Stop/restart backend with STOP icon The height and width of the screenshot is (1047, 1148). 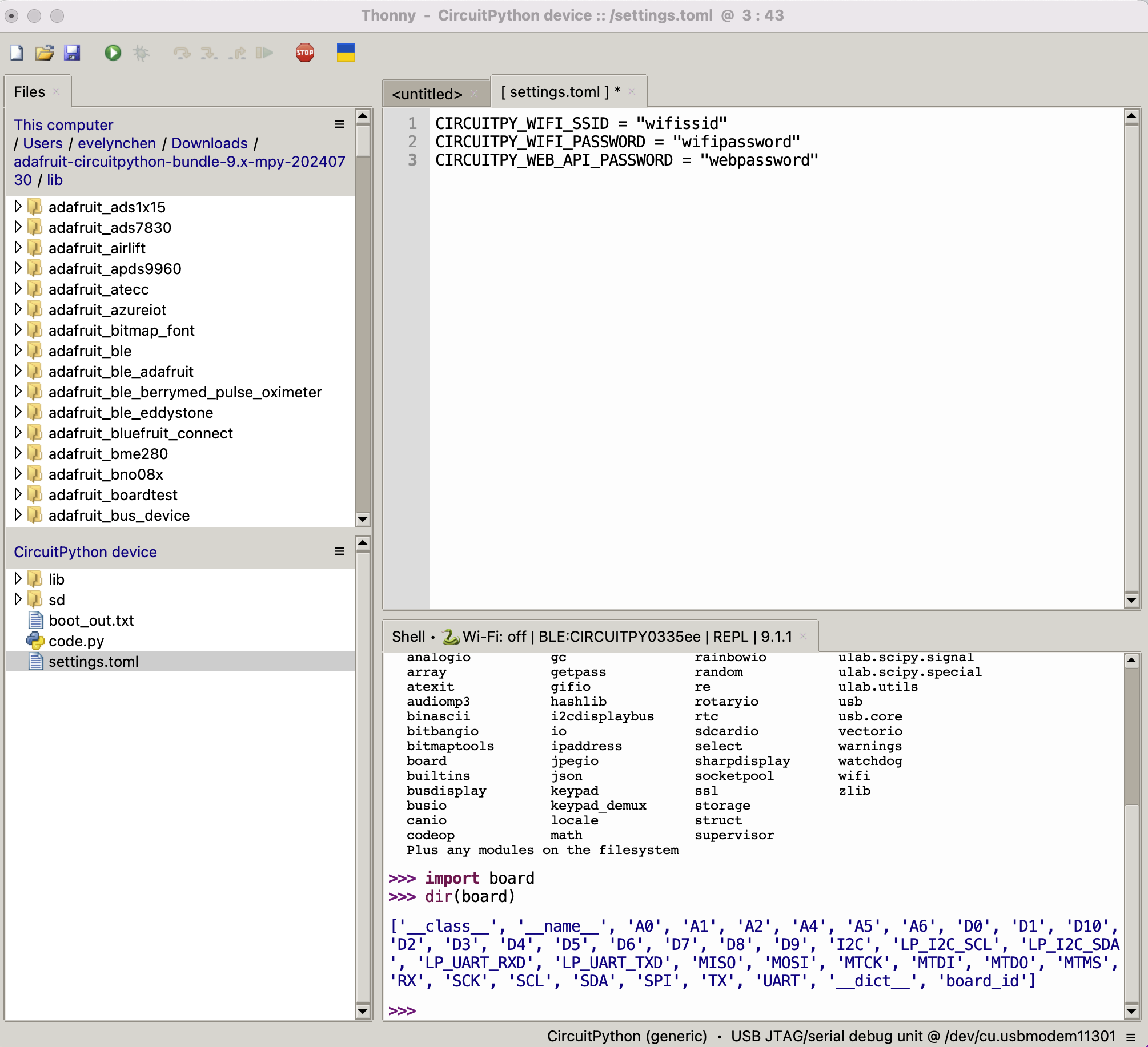coord(305,53)
